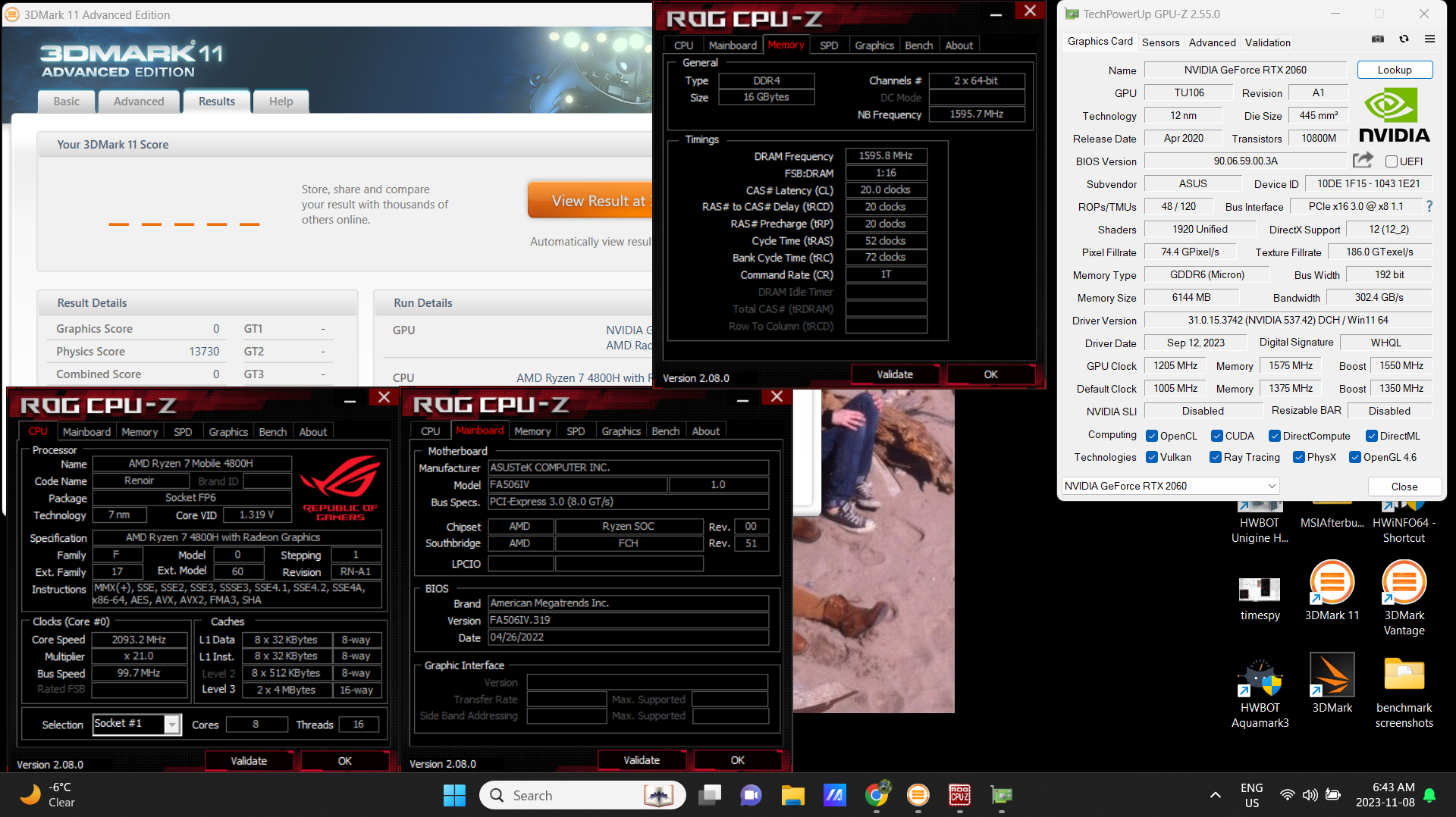This screenshot has height=817, width=1456.
Task: Click the GPU-Z refresh icon
Action: click(x=1404, y=39)
